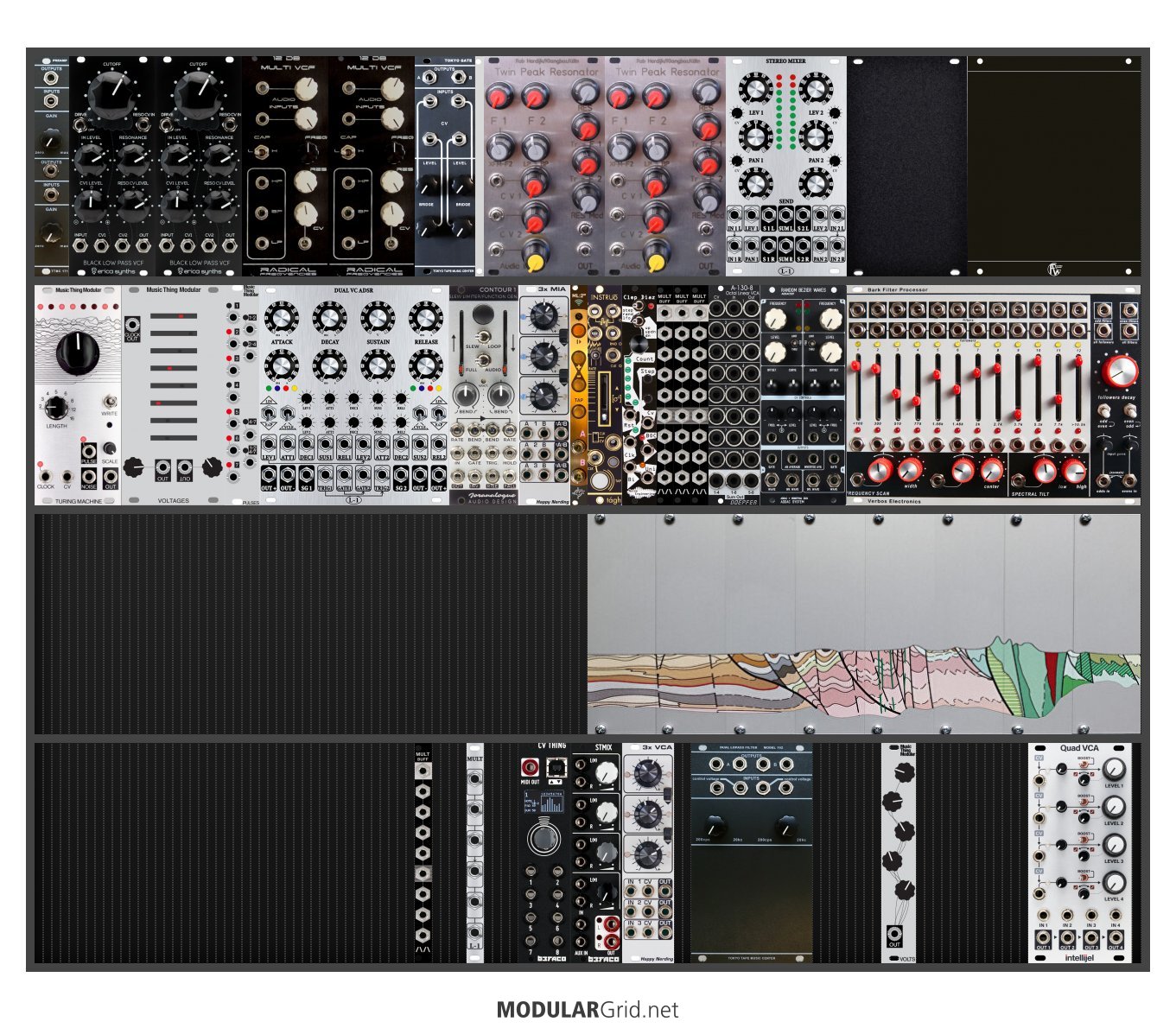Click the LENGTH selector knob on Turing Machine
This screenshot has width=1176, height=1028.
[56, 407]
